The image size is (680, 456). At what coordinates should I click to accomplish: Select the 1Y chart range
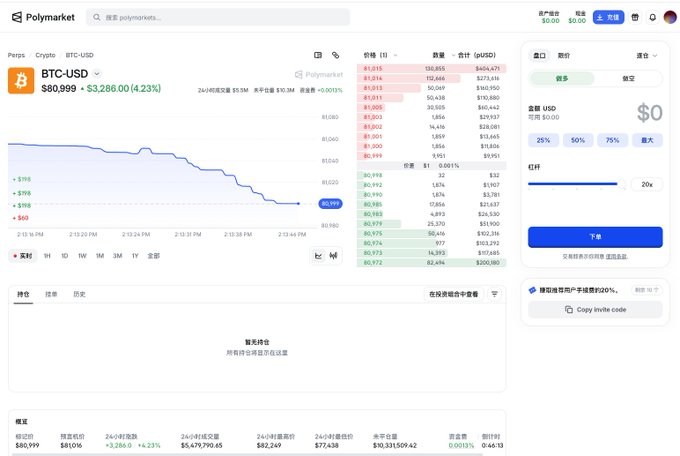(135, 256)
